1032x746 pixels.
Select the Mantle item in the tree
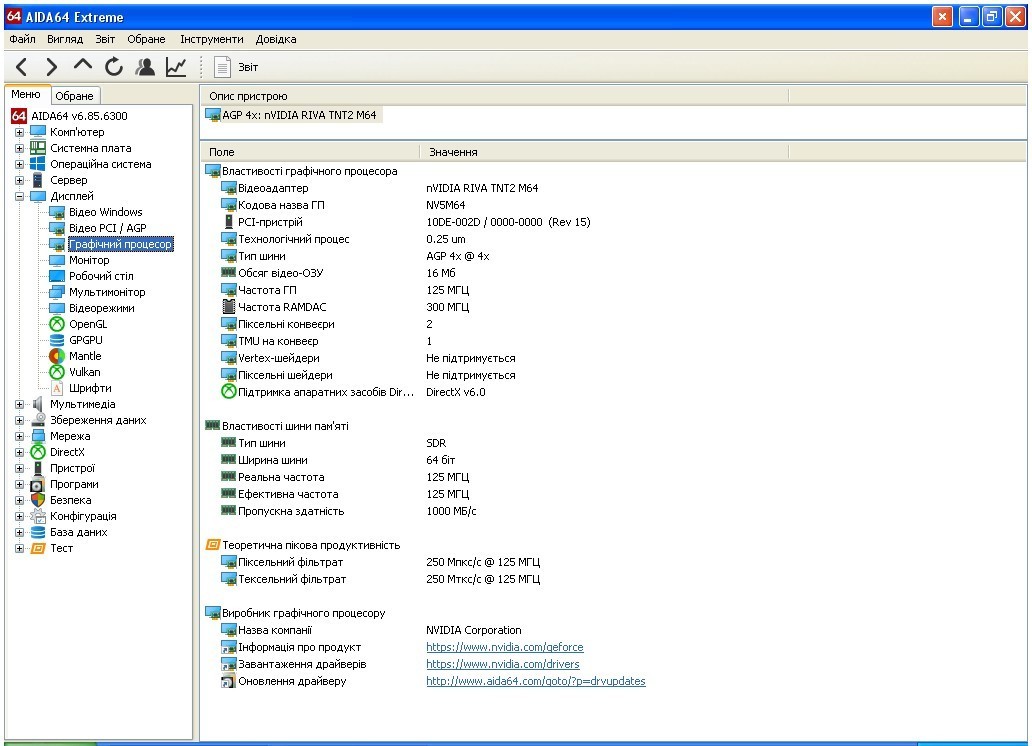(x=84, y=356)
